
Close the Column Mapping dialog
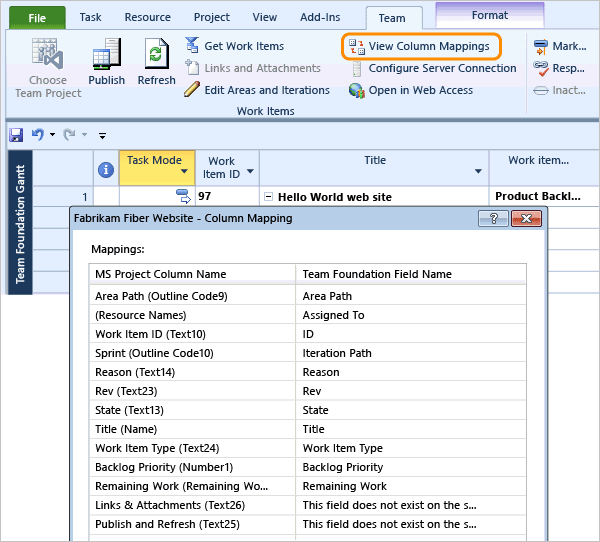tap(526, 219)
